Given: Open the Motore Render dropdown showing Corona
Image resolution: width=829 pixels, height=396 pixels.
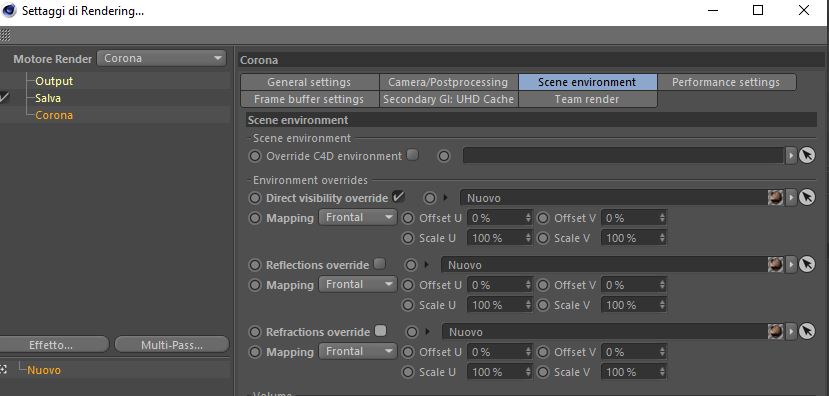Looking at the screenshot, I should click(x=161, y=58).
